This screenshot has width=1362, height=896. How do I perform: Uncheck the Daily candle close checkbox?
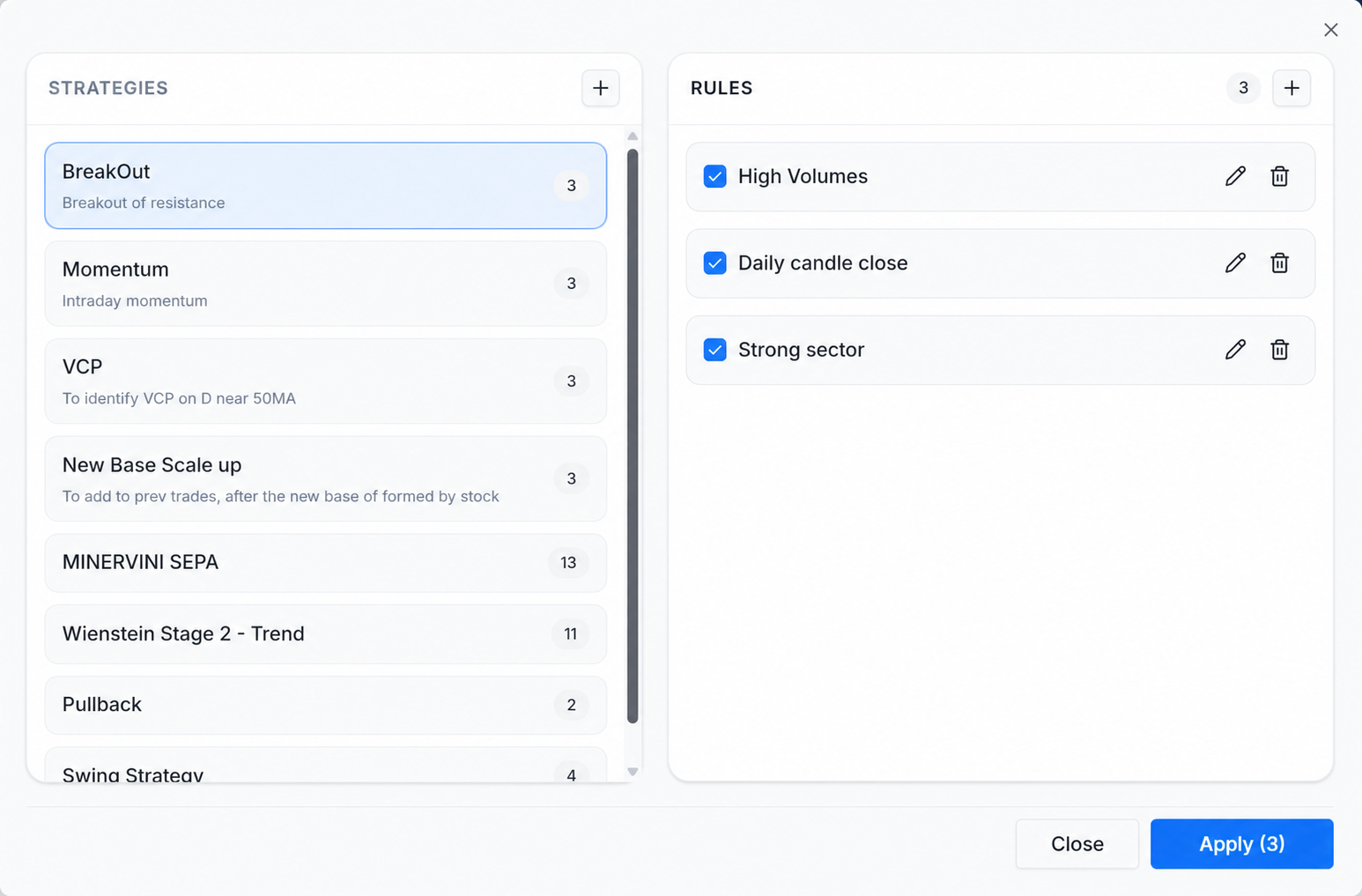pos(715,263)
